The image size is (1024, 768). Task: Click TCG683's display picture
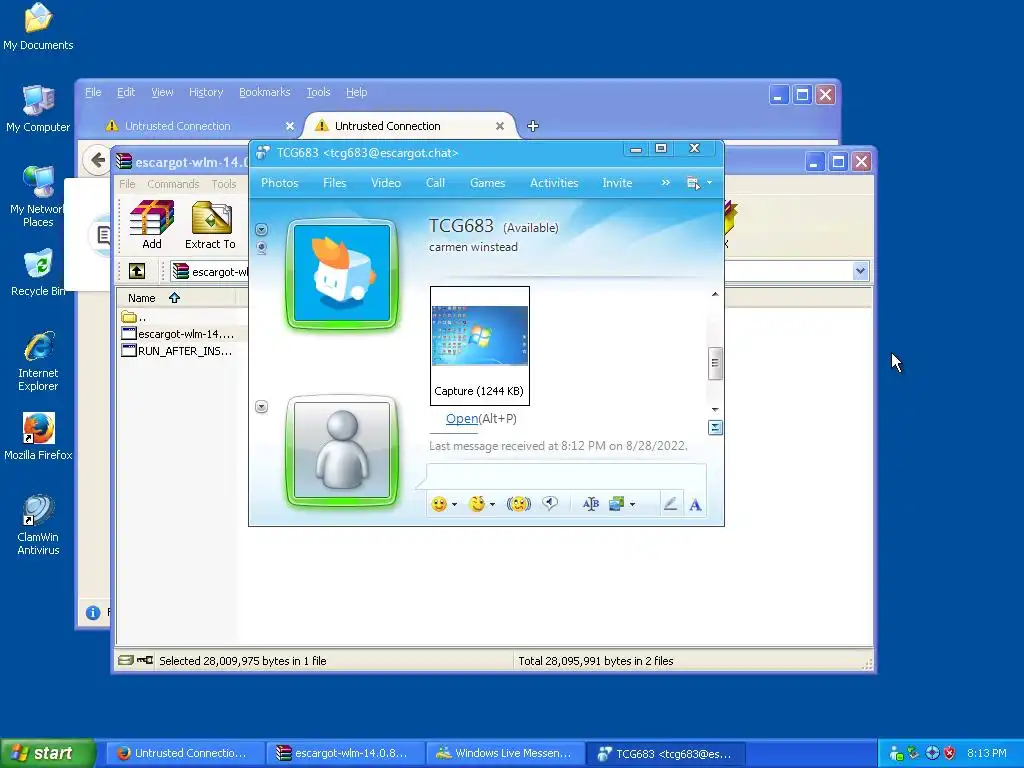click(342, 274)
